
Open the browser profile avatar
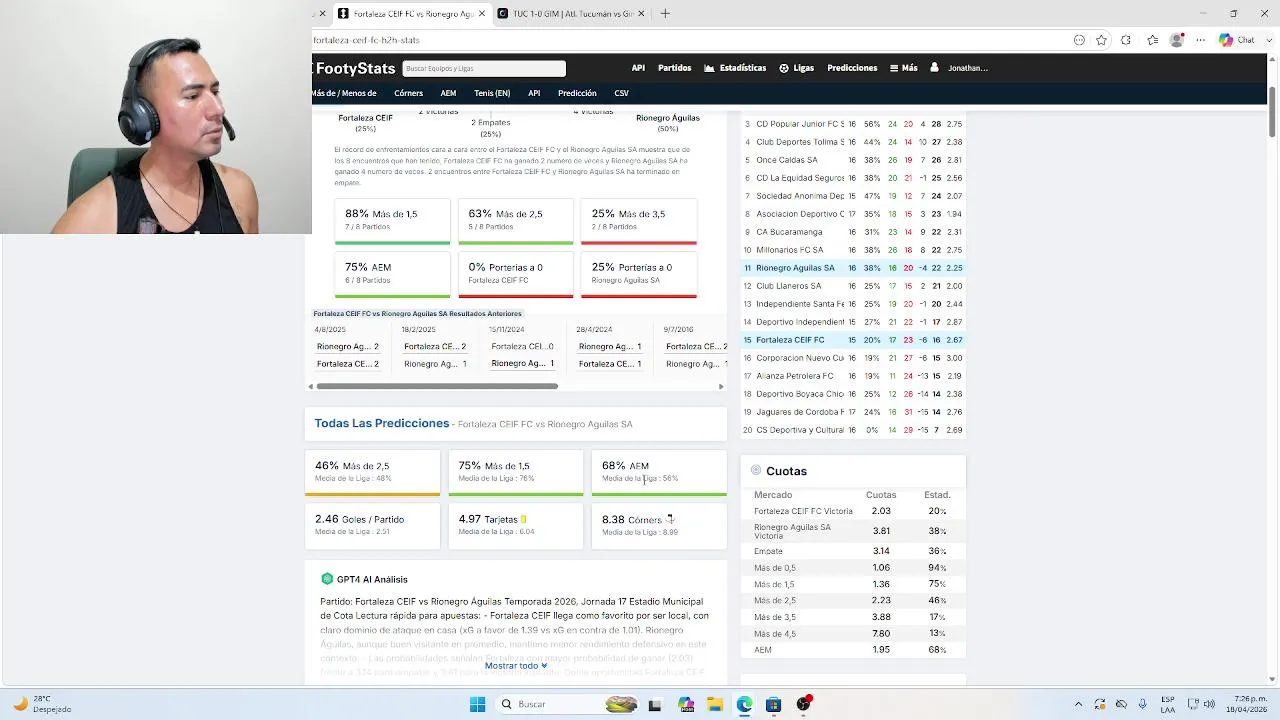click(x=1176, y=40)
